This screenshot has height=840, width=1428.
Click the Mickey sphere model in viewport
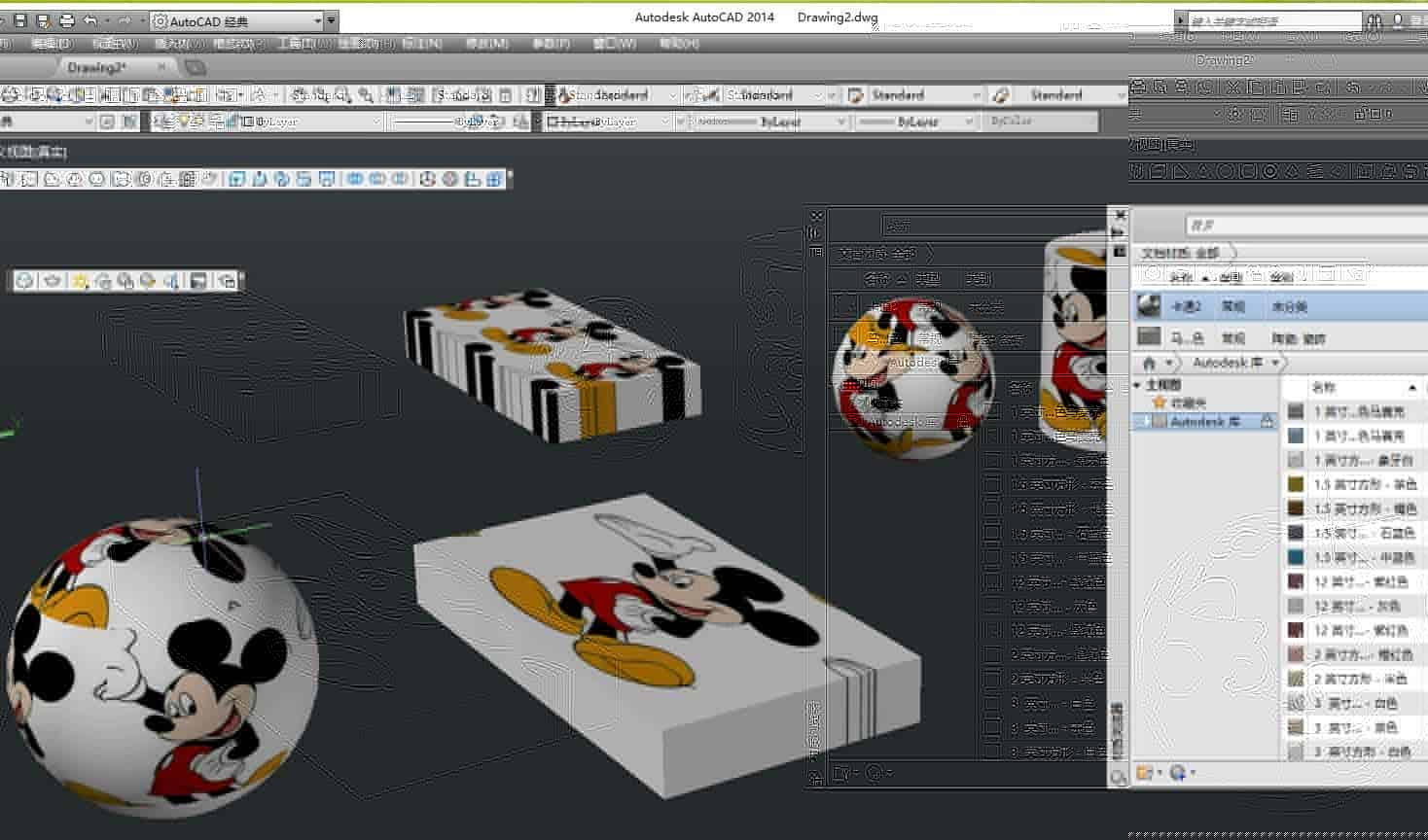[x=161, y=666]
